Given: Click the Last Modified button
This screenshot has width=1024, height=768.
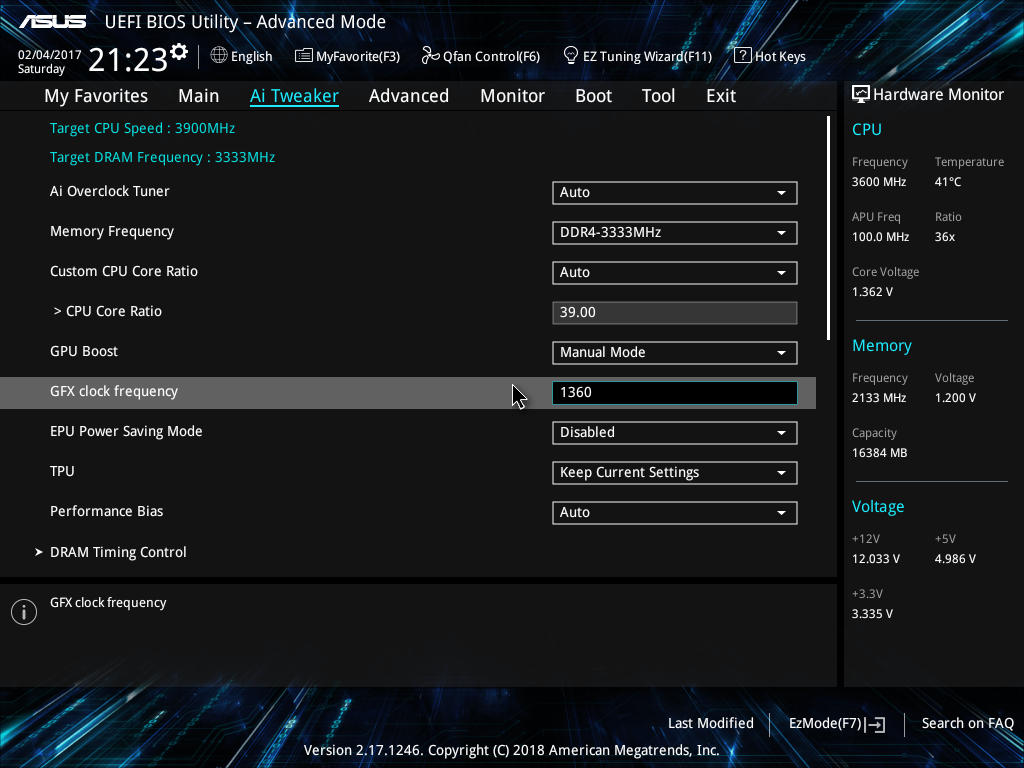Looking at the screenshot, I should click(x=710, y=724).
